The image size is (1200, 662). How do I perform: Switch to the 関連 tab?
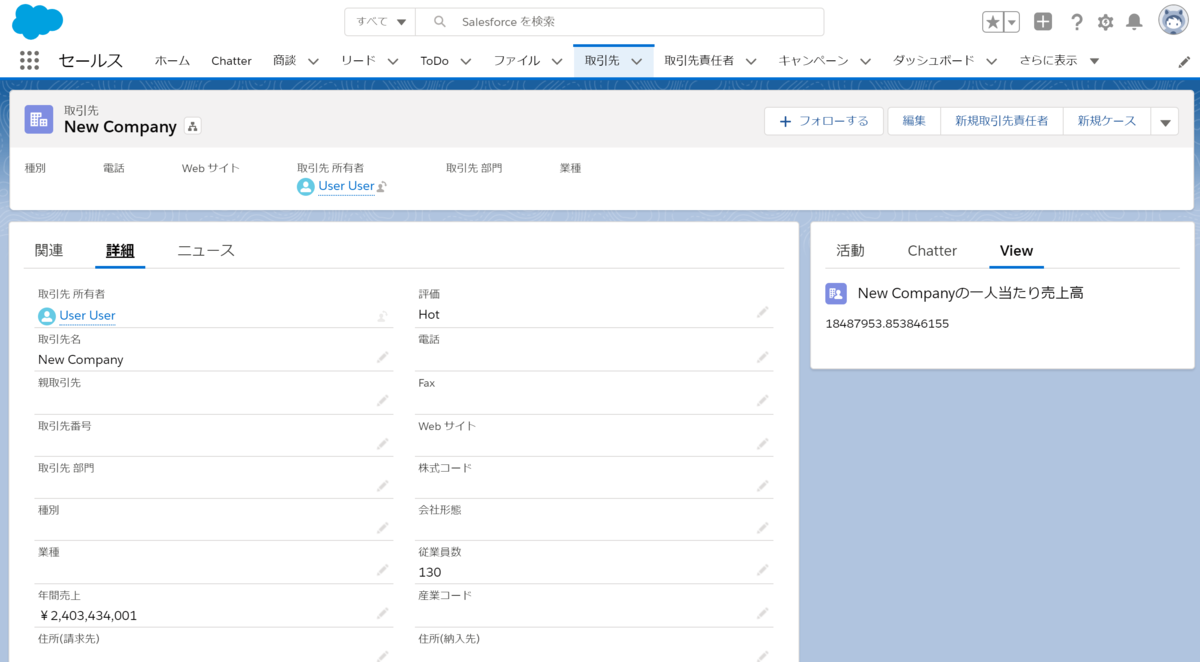pyautogui.click(x=49, y=251)
